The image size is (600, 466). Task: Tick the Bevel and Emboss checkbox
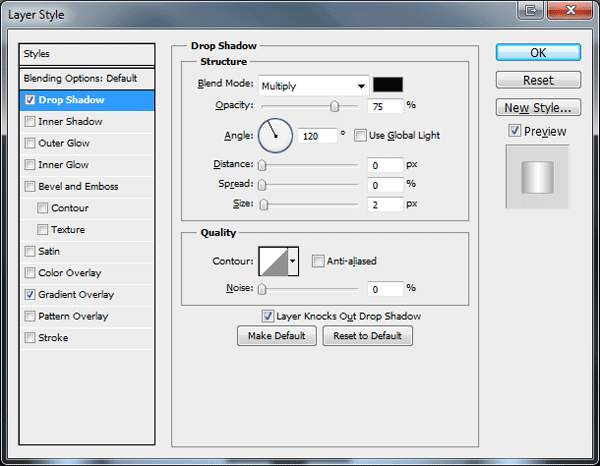pos(30,186)
